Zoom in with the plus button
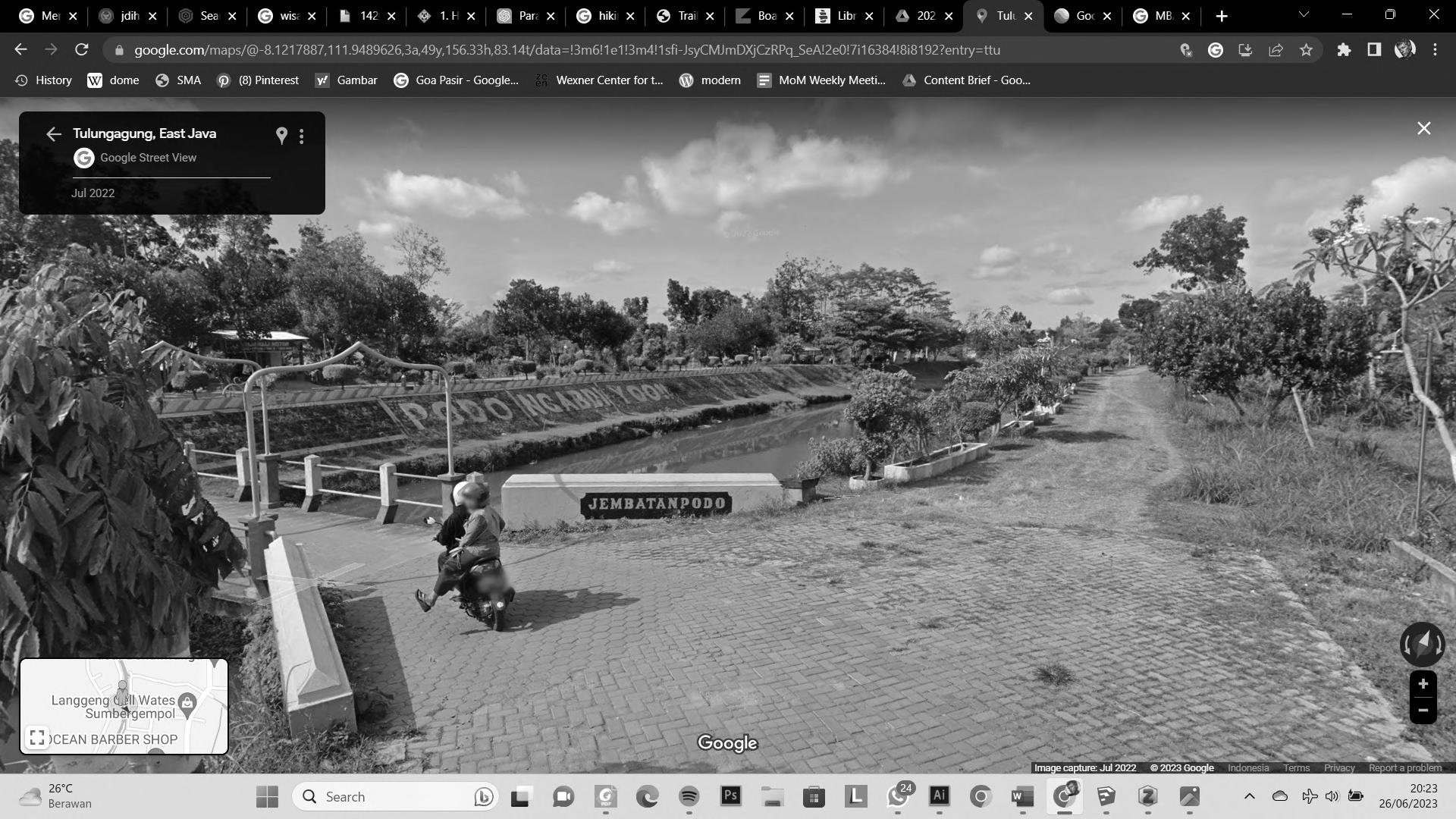 [x=1423, y=684]
